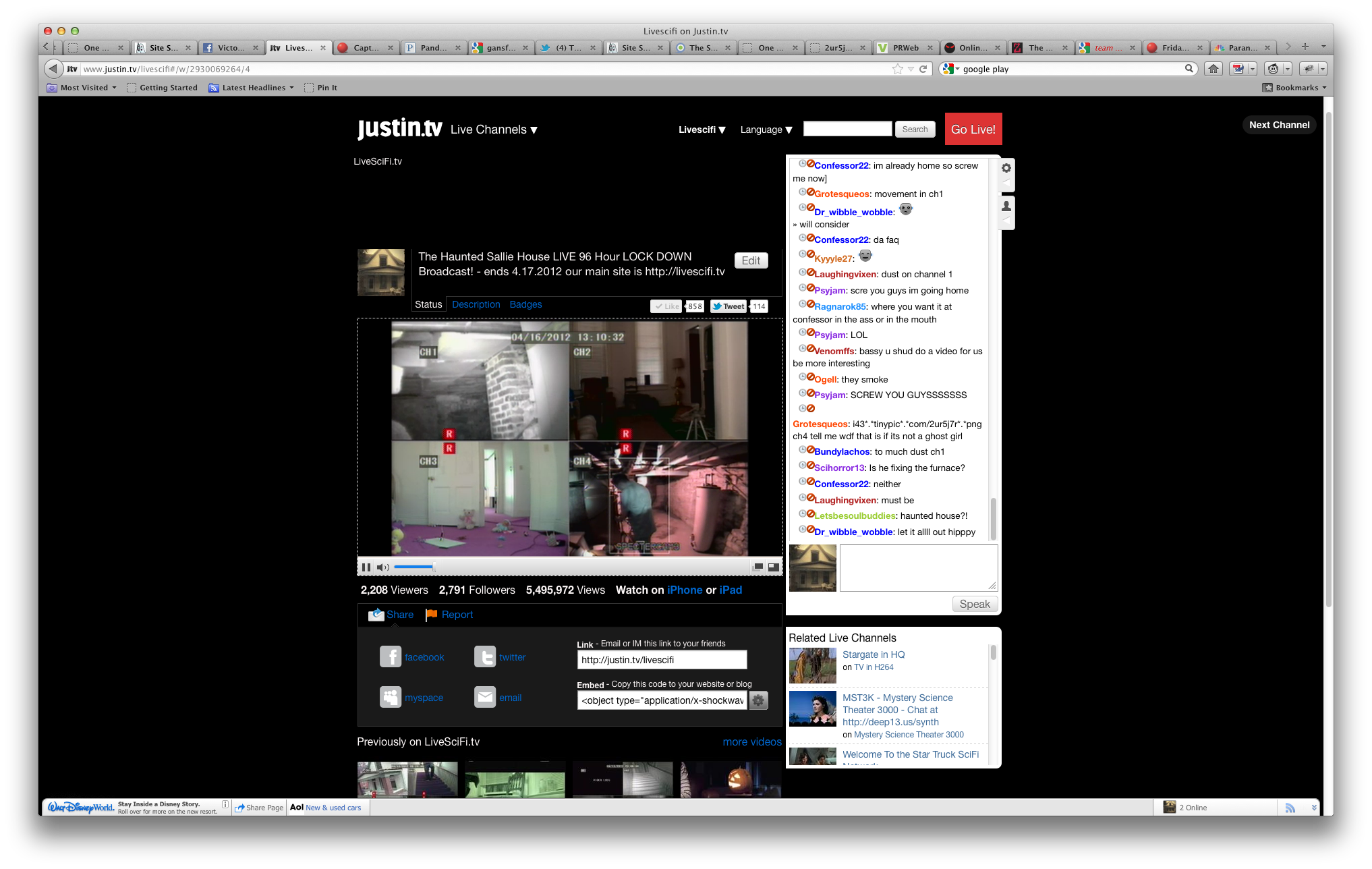Show the chat viewer list person icon
Image resolution: width=1372 pixels, height=869 pixels.
(x=1006, y=206)
